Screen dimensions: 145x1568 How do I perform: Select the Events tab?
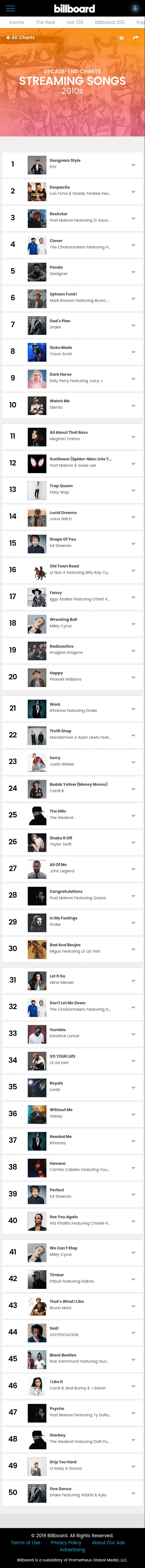(16, 22)
